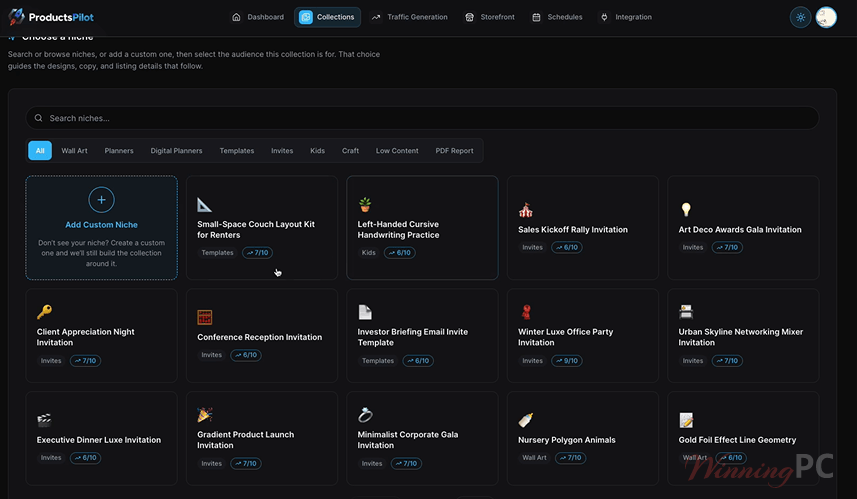Viewport: 857px width, 499px height.
Task: Open the Dashboard nav item
Action: [x=257, y=17]
